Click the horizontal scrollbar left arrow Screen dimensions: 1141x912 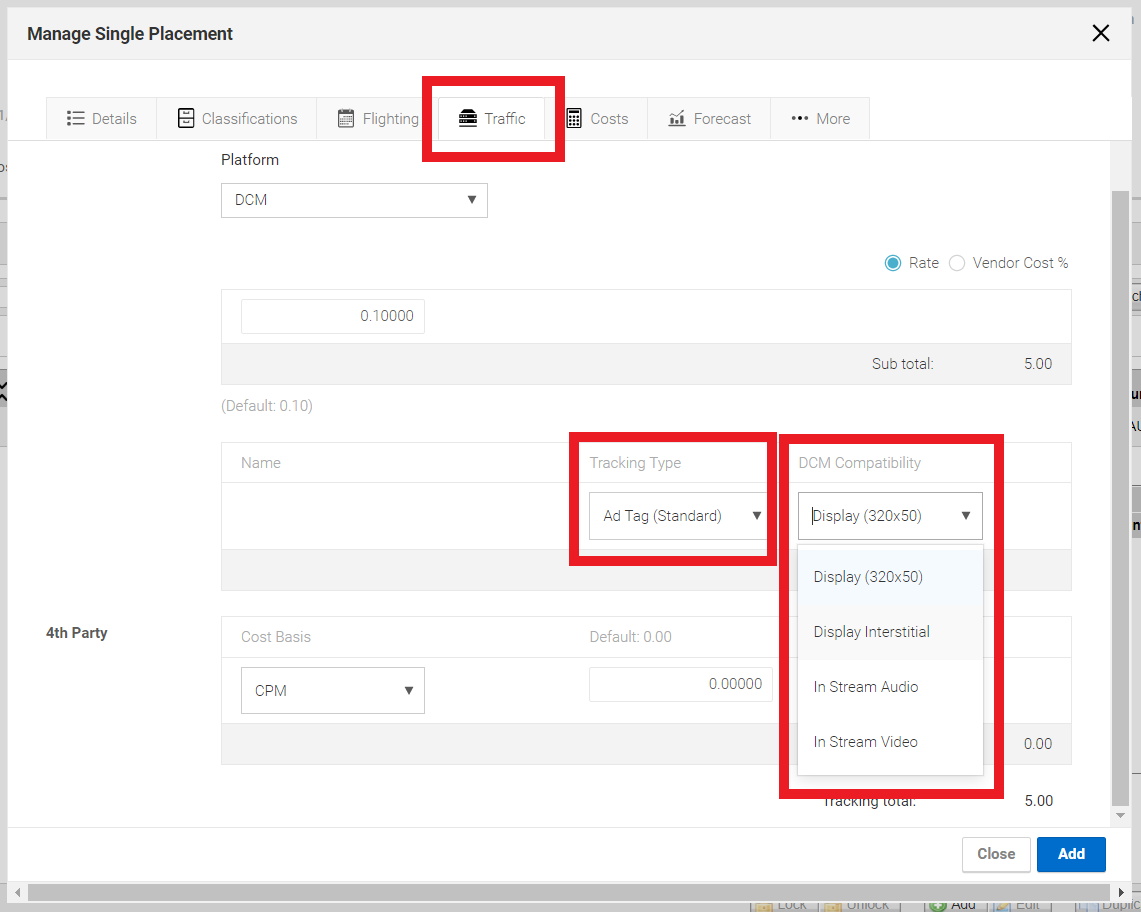(17, 892)
